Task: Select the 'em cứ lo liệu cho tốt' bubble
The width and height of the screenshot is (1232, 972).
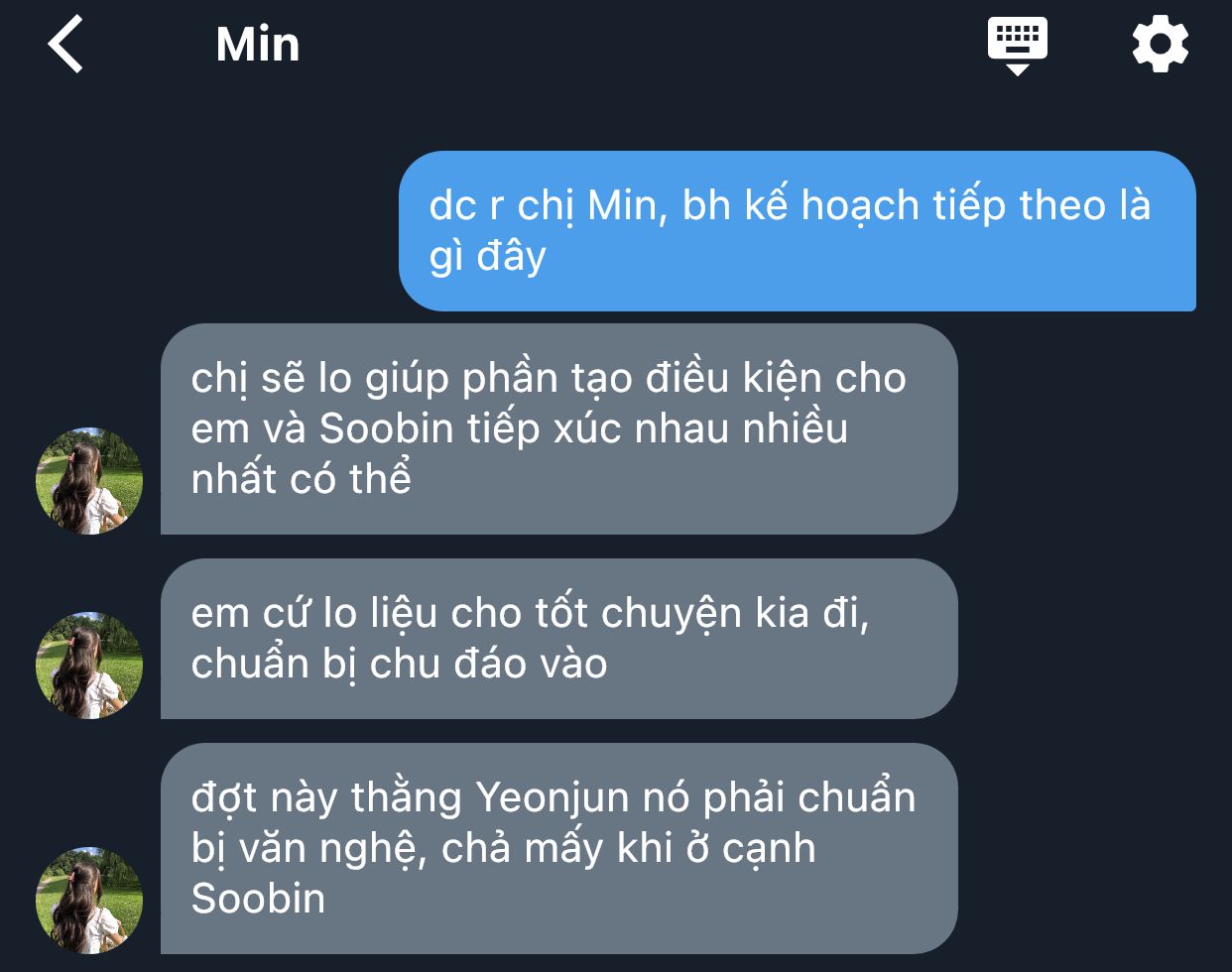Action: click(558, 639)
